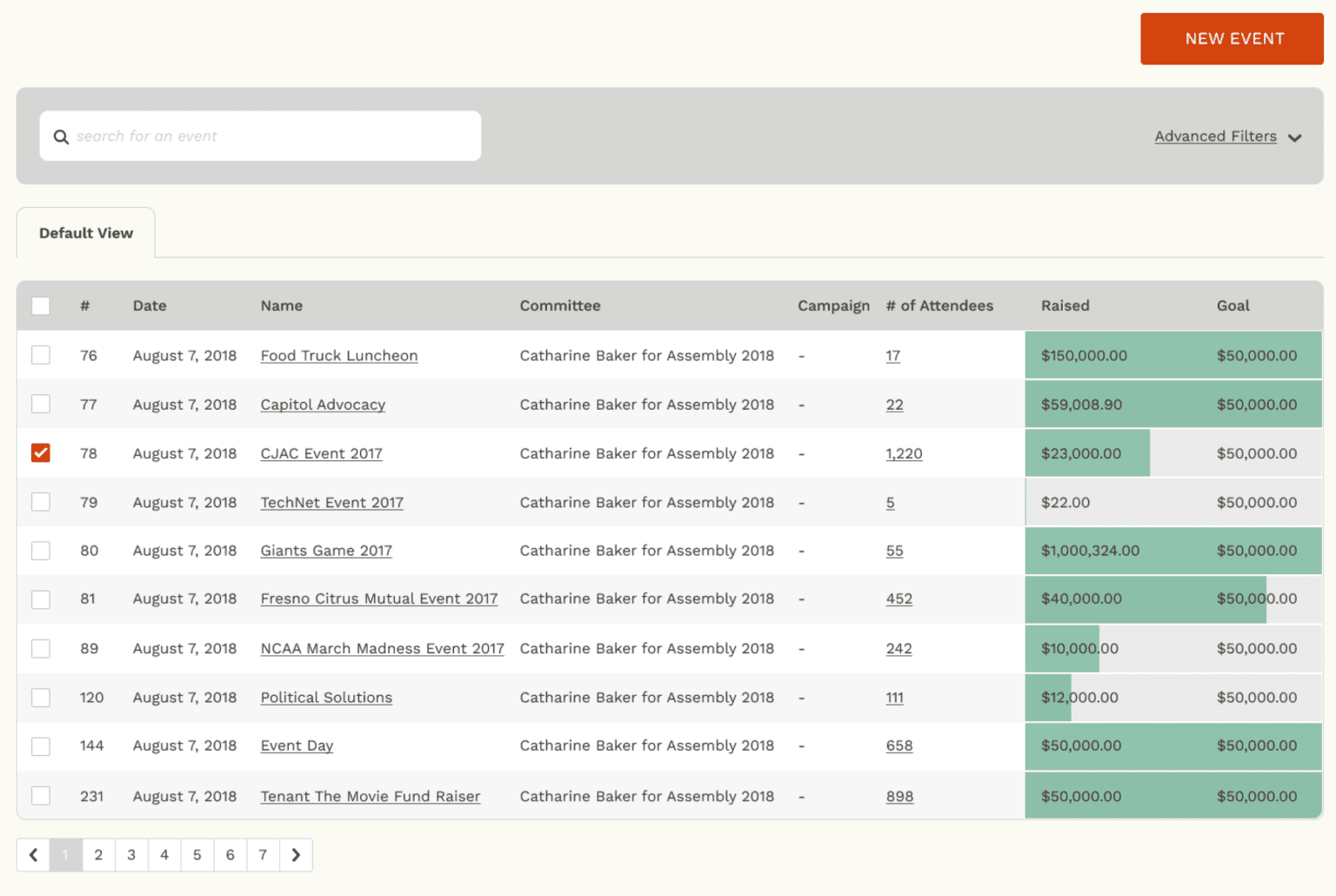Image resolution: width=1336 pixels, height=896 pixels.
Task: Click event number 231 cell
Action: click(x=91, y=796)
